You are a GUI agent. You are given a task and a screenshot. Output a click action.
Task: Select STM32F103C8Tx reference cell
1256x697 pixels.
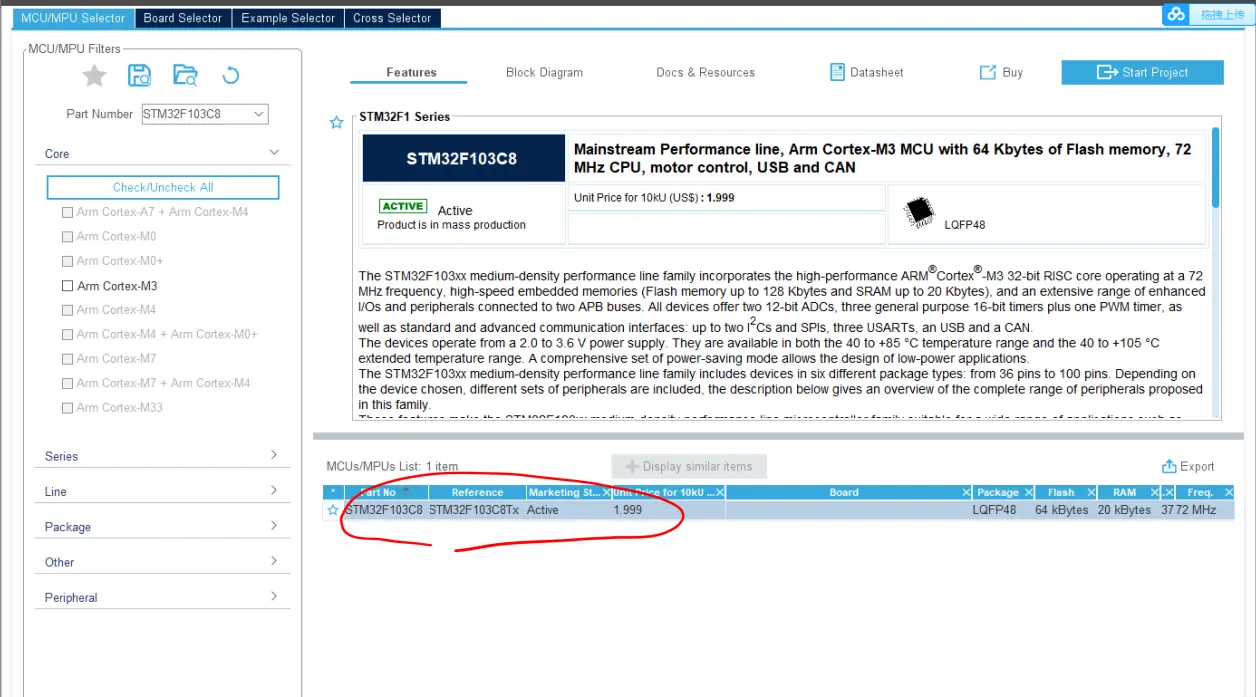pyautogui.click(x=474, y=510)
